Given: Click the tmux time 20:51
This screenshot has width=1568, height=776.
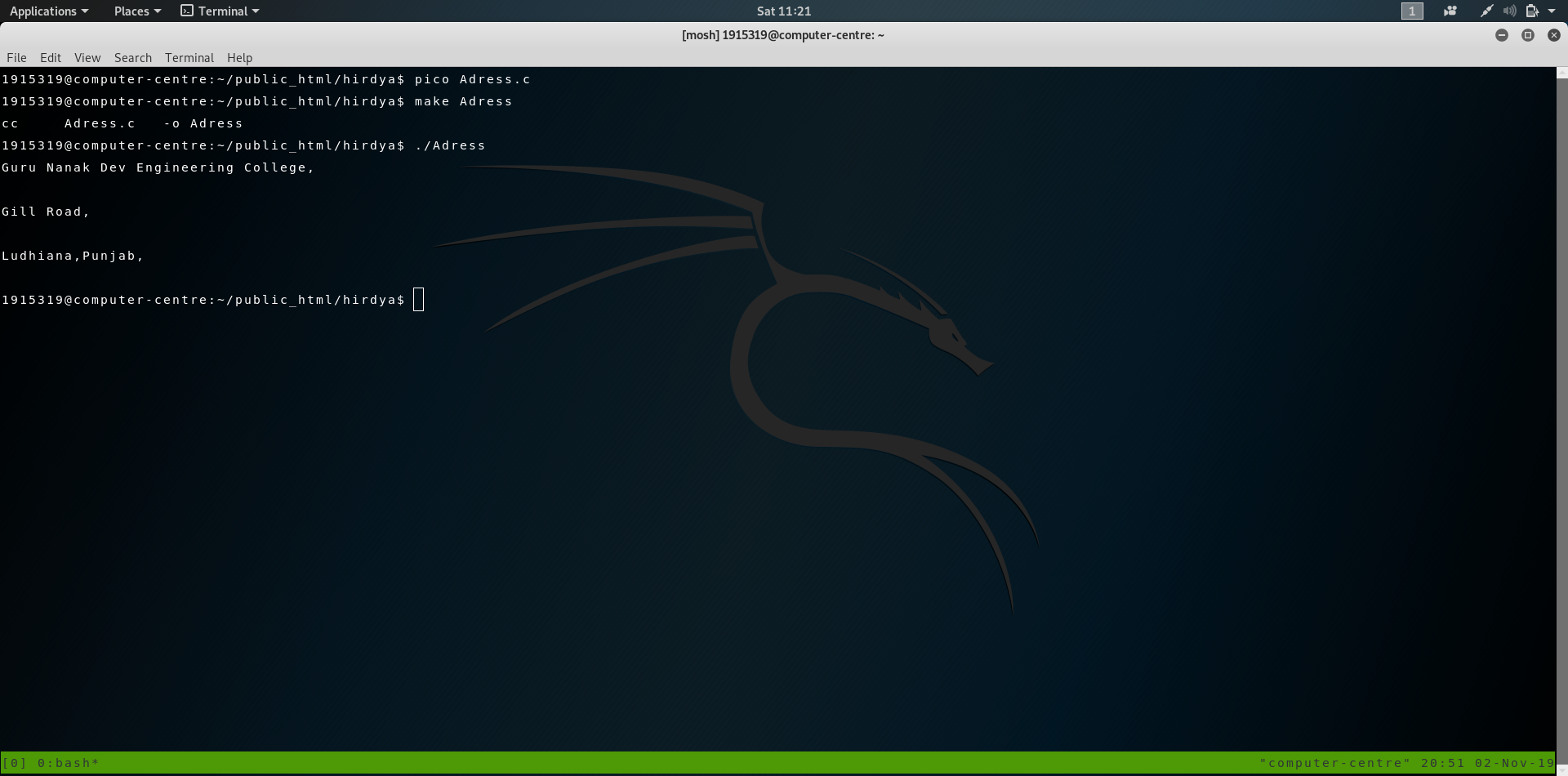Looking at the screenshot, I should point(1443,763).
